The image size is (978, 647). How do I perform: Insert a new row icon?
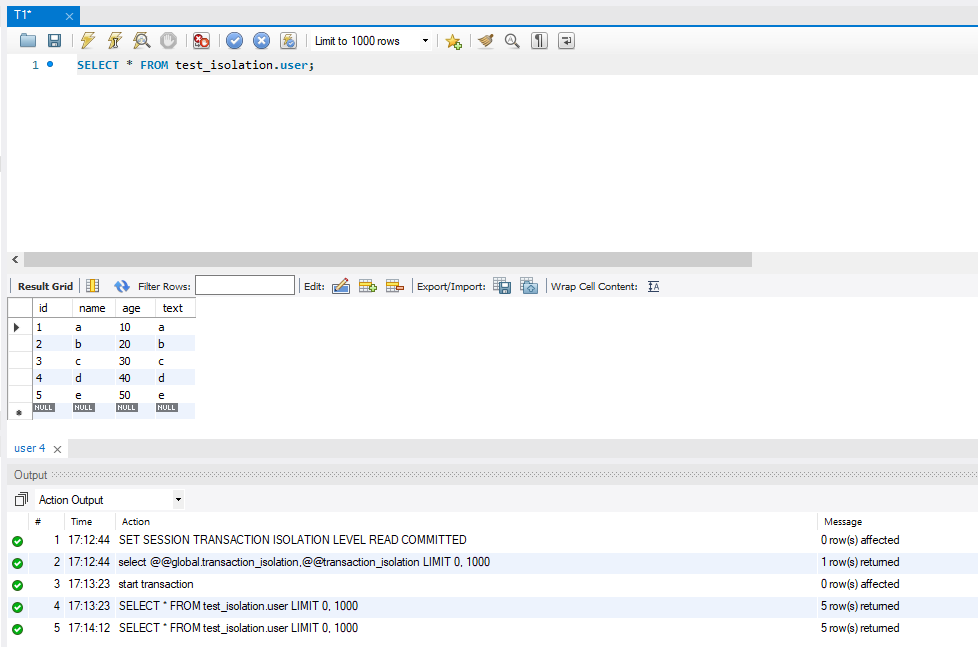368,286
